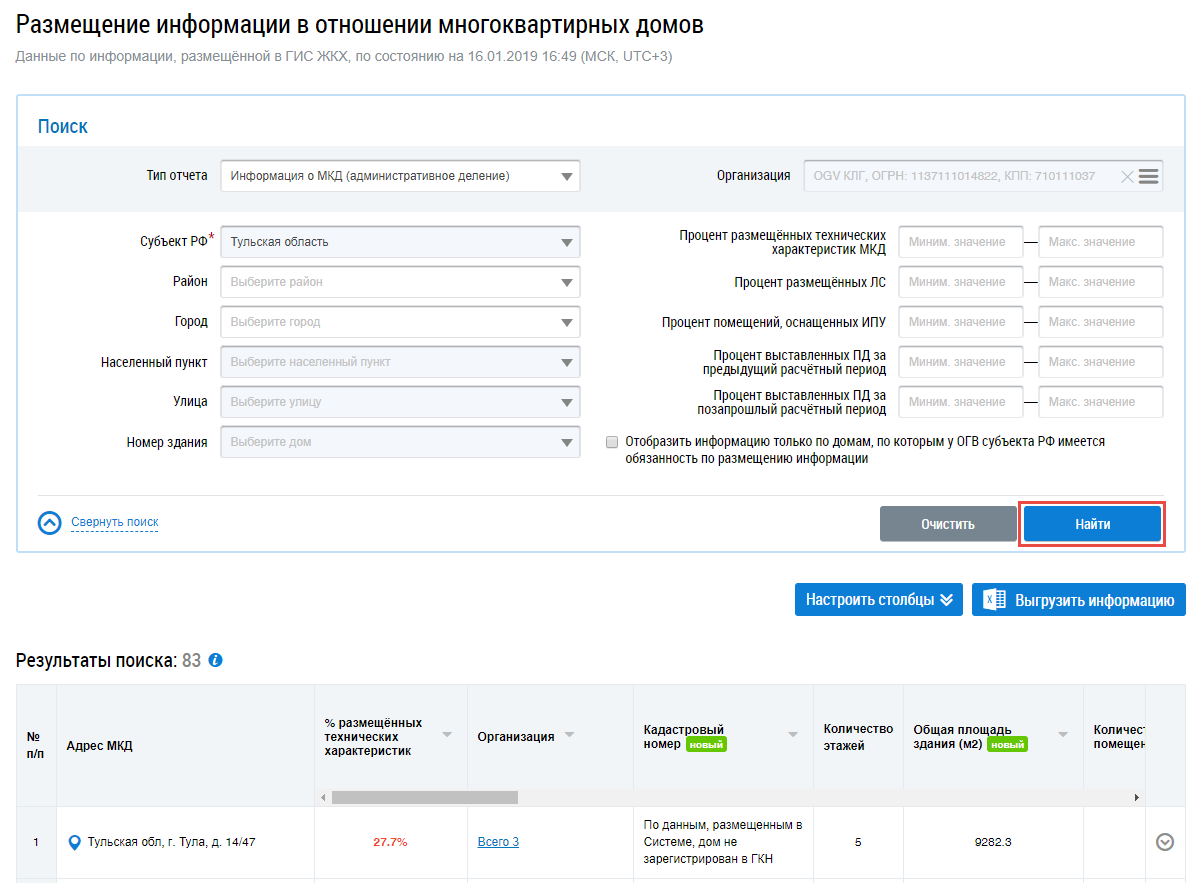Open the Район selection dropdown

[x=566, y=282]
